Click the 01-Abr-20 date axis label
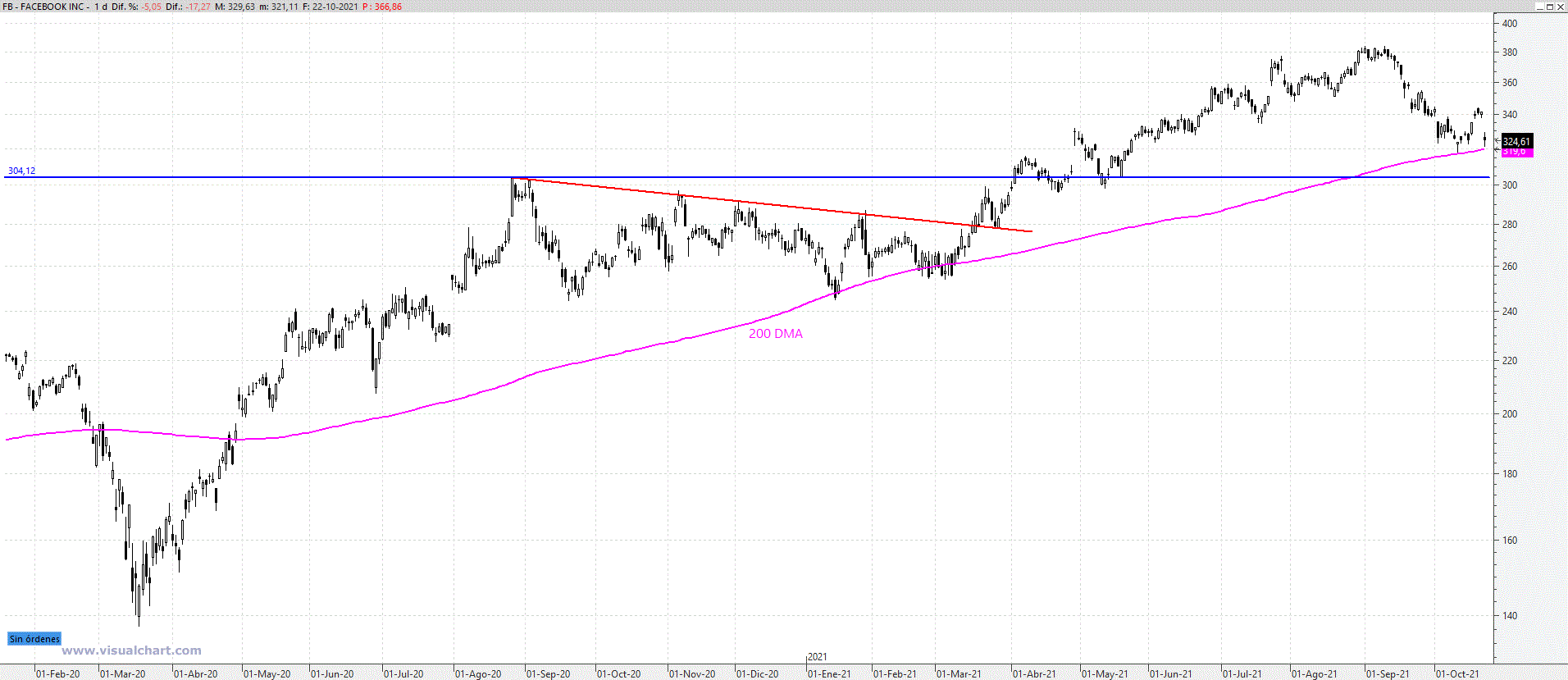1568x680 pixels. [x=196, y=674]
